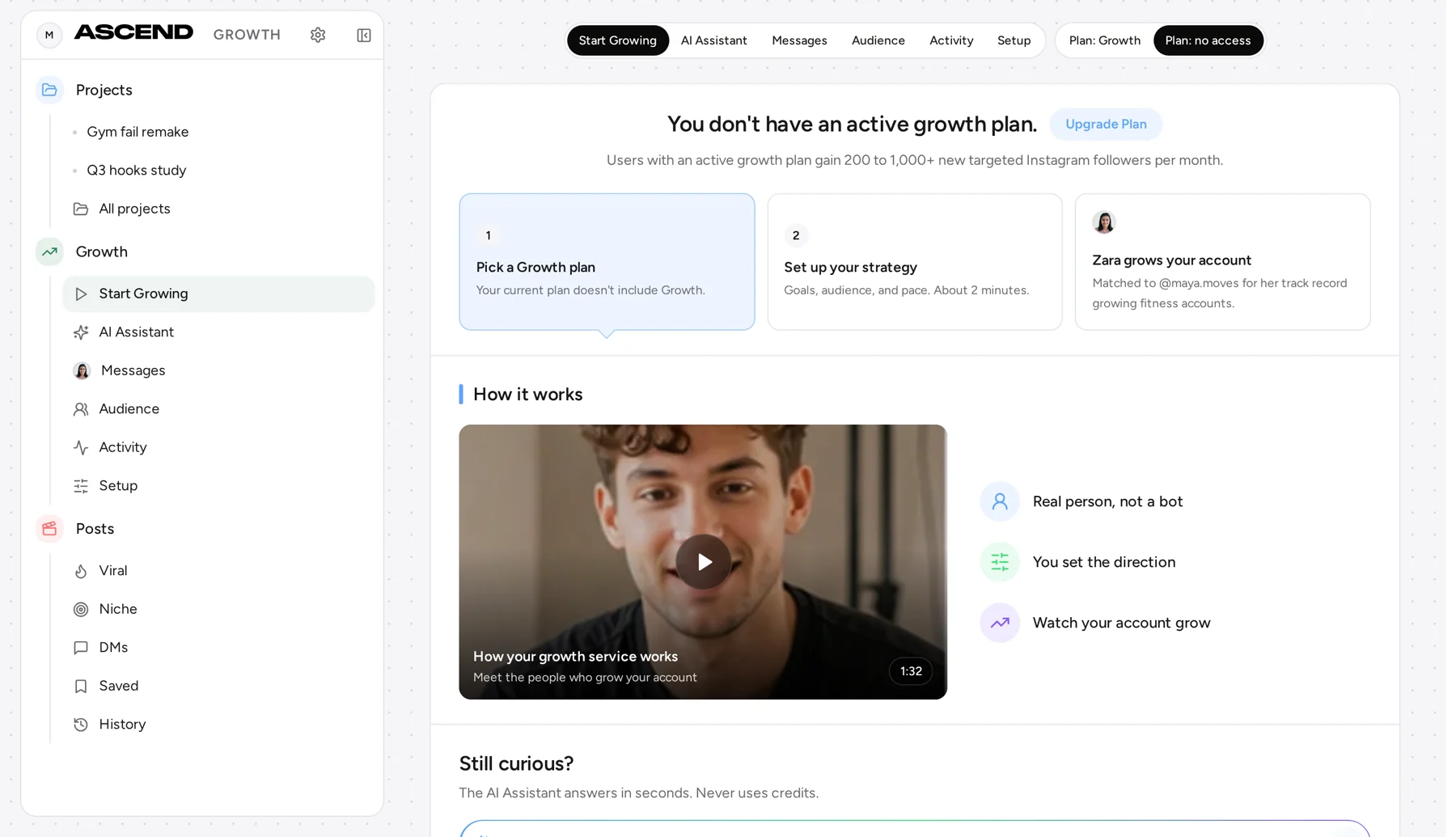The width and height of the screenshot is (1456, 837).
Task: Open the Activity top tab
Action: (951, 40)
